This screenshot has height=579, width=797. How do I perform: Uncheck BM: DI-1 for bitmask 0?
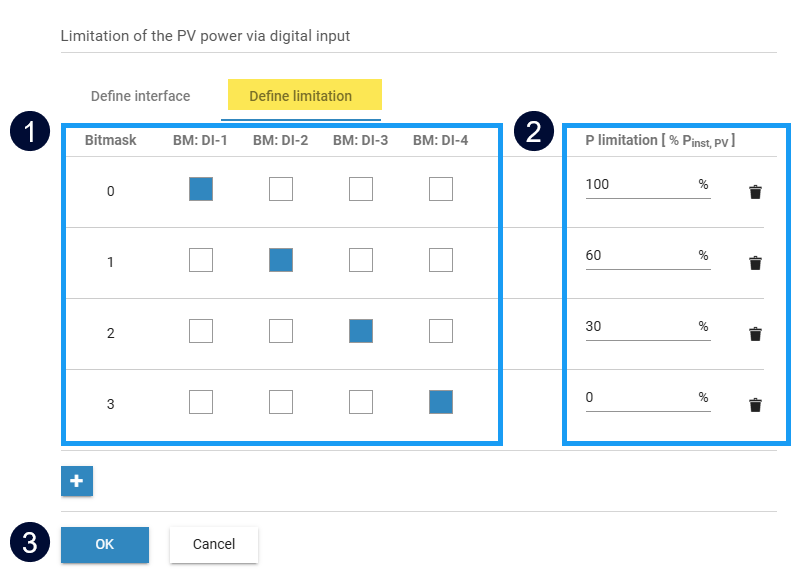click(201, 189)
